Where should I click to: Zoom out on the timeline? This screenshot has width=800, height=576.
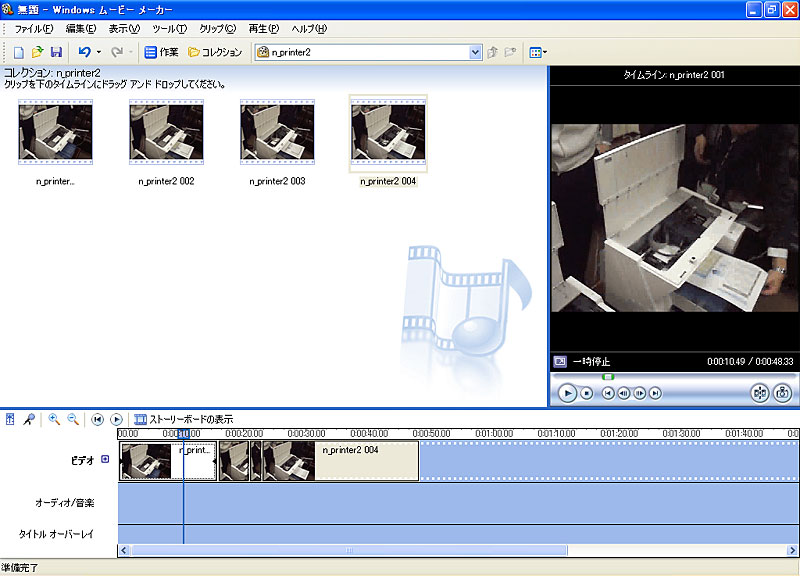(73, 420)
